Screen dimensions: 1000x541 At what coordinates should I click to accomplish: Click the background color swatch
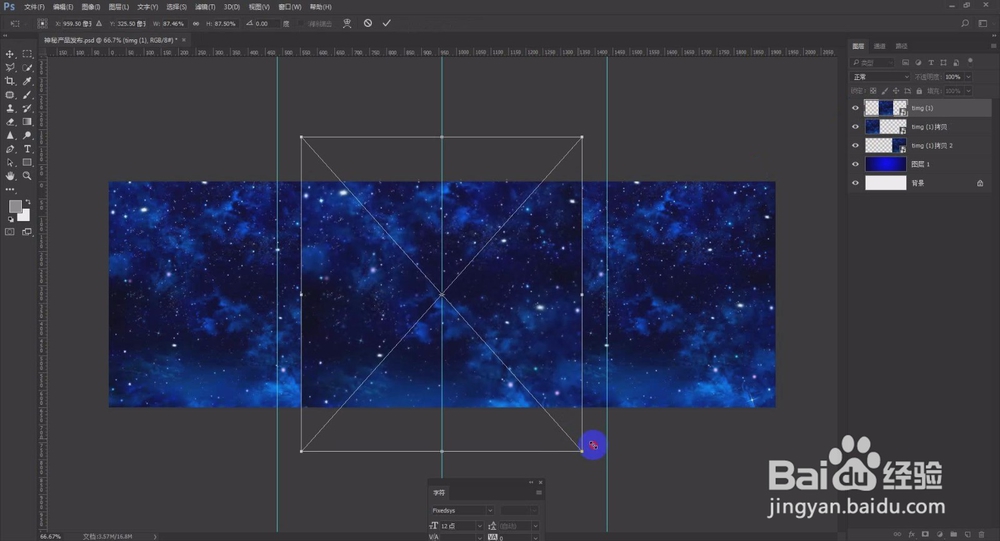pos(25,216)
